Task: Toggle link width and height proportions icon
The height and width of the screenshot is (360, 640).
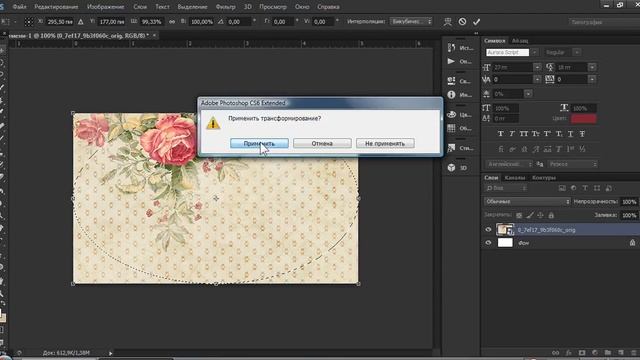Action: point(172,22)
